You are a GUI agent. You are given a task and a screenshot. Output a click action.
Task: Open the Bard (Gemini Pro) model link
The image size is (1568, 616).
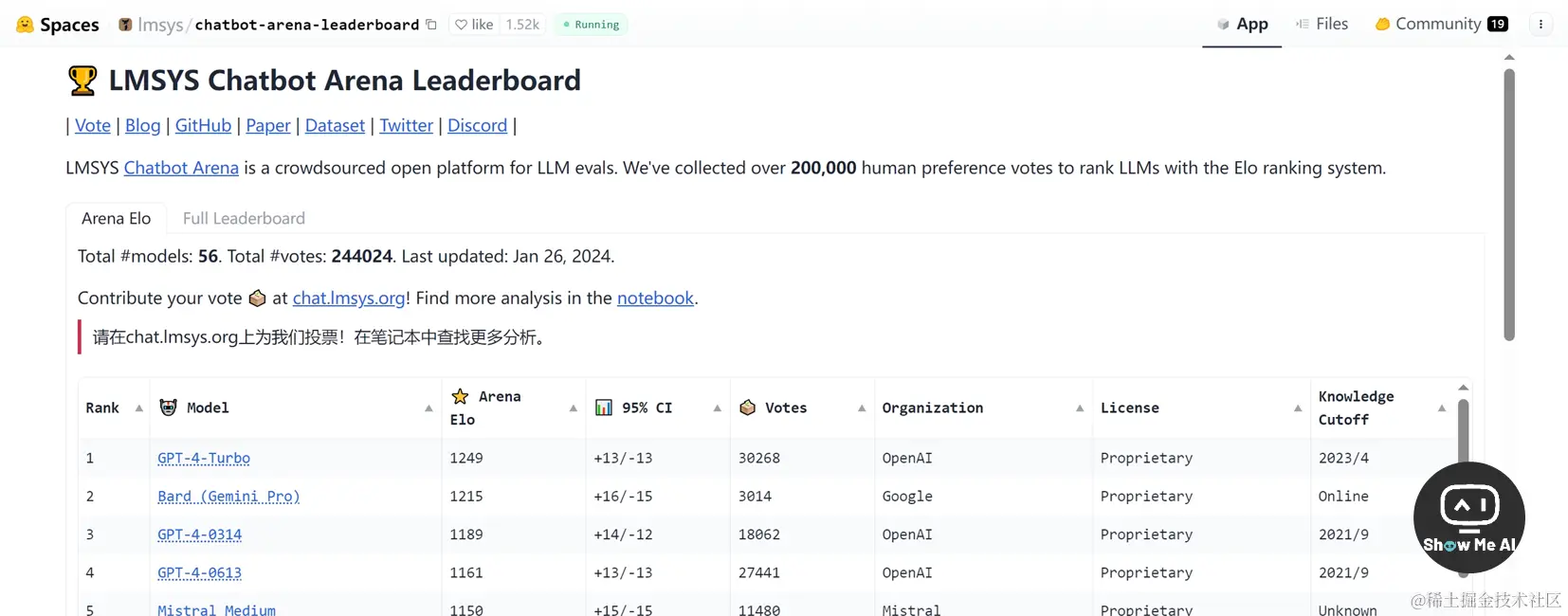pyautogui.click(x=228, y=497)
